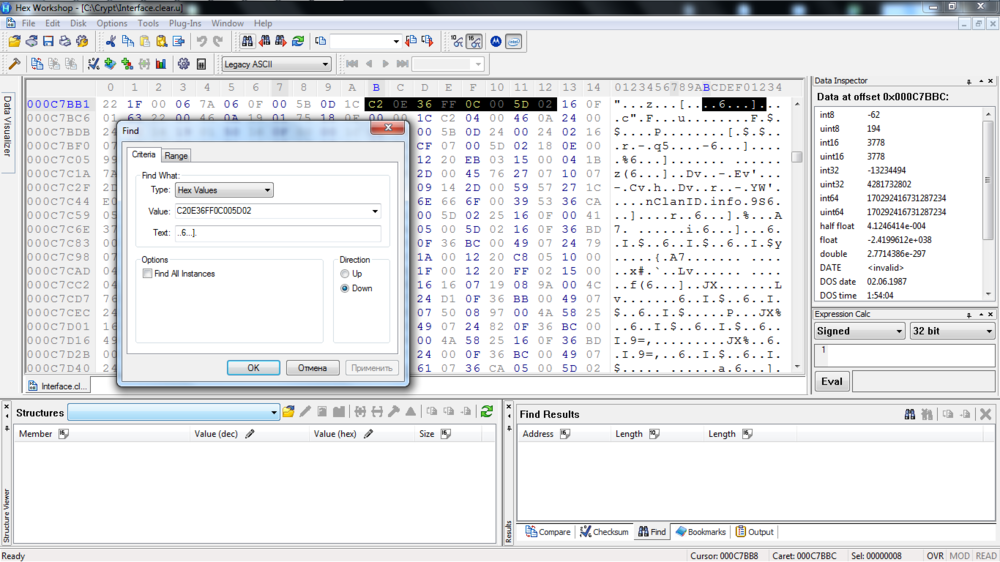Click the Find binoculars icon in toolbar
The height and width of the screenshot is (562, 1000).
[x=247, y=42]
